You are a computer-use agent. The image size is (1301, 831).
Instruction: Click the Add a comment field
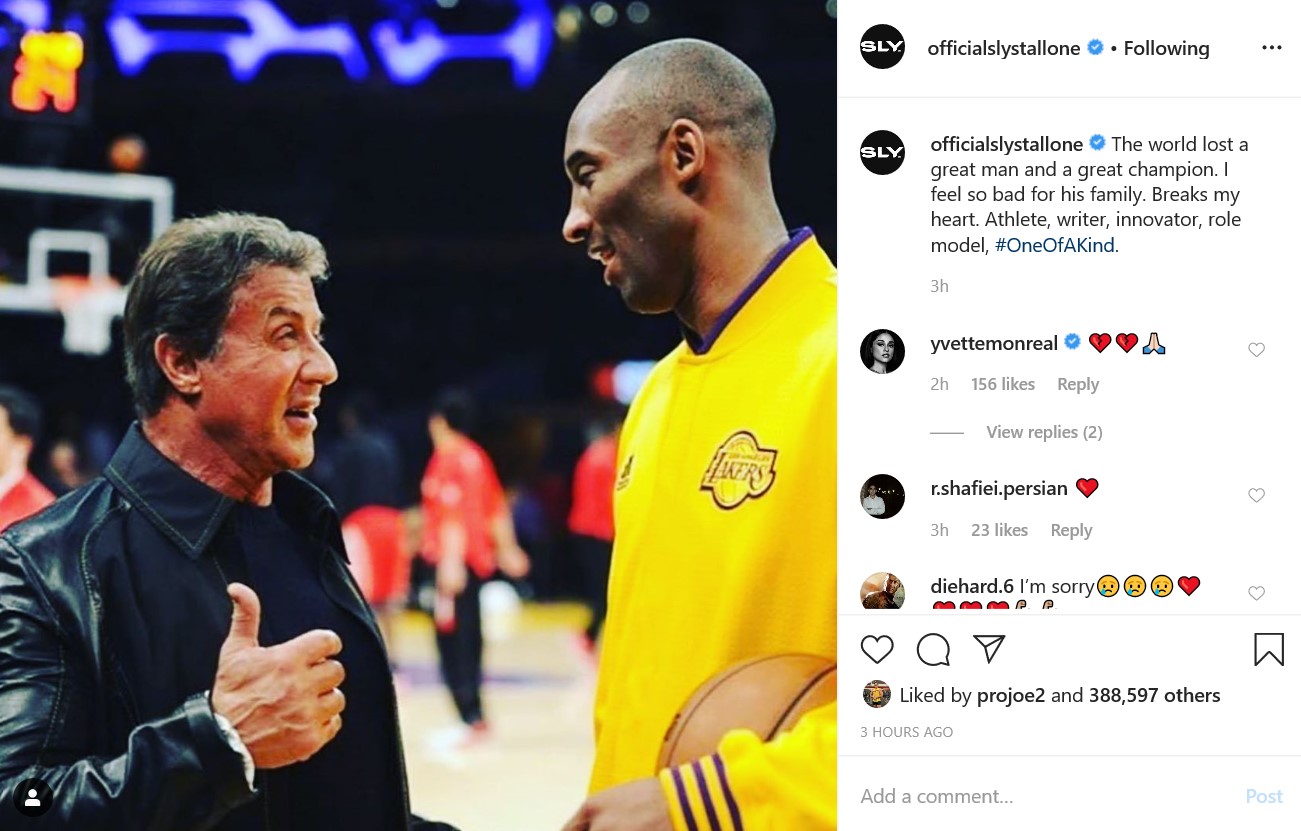(x=1040, y=796)
